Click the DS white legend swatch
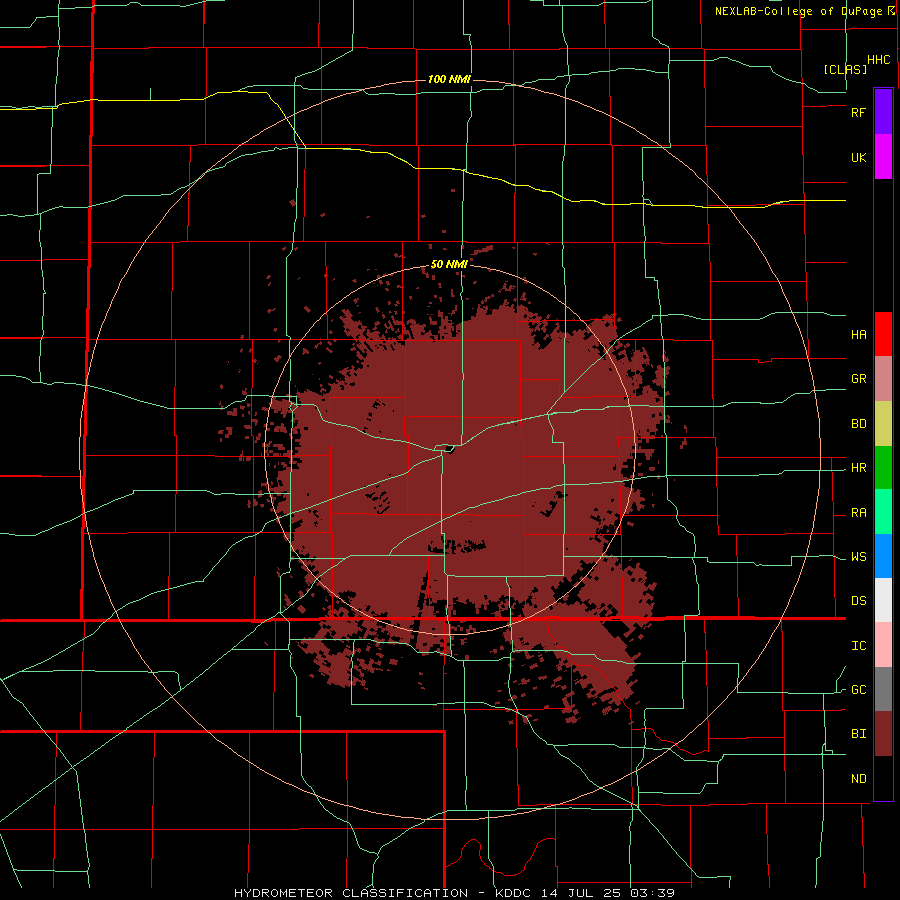 point(883,600)
